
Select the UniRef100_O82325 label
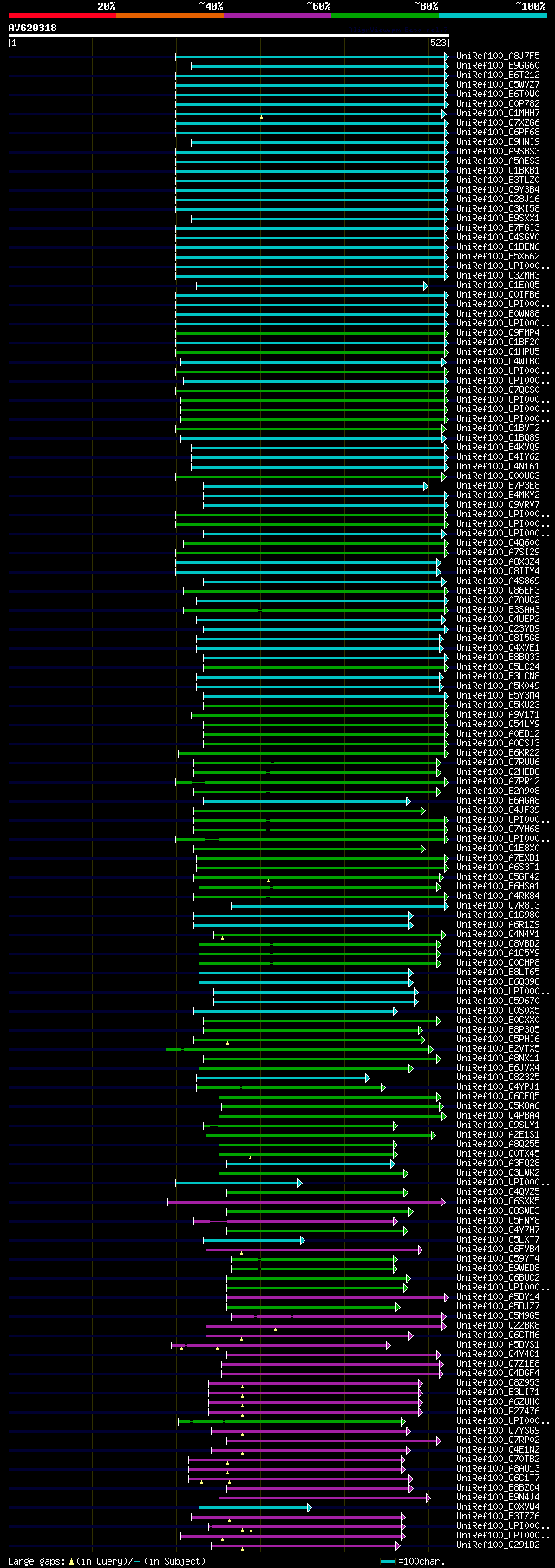coord(498,1077)
